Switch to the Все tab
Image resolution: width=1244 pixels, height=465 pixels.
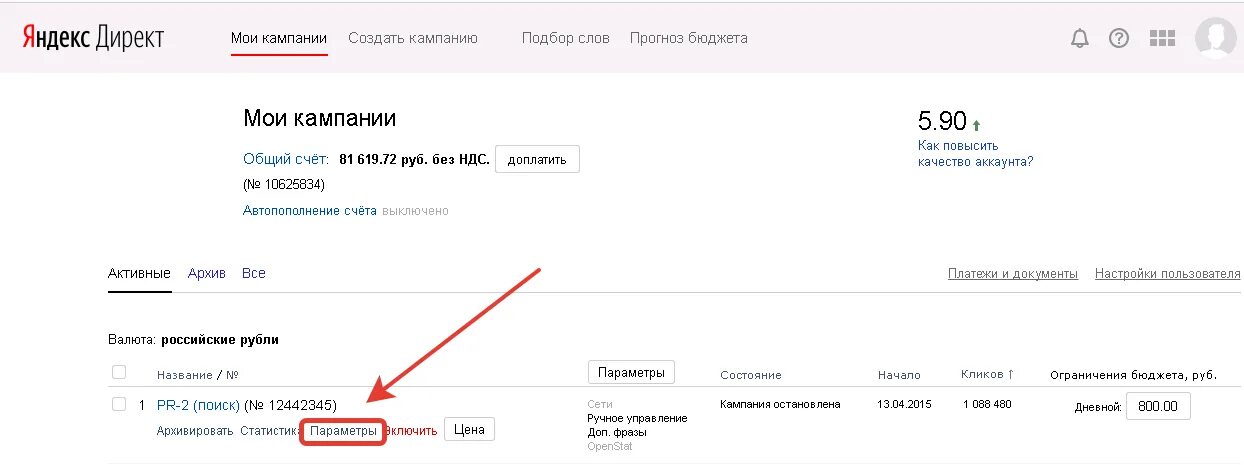click(x=254, y=273)
